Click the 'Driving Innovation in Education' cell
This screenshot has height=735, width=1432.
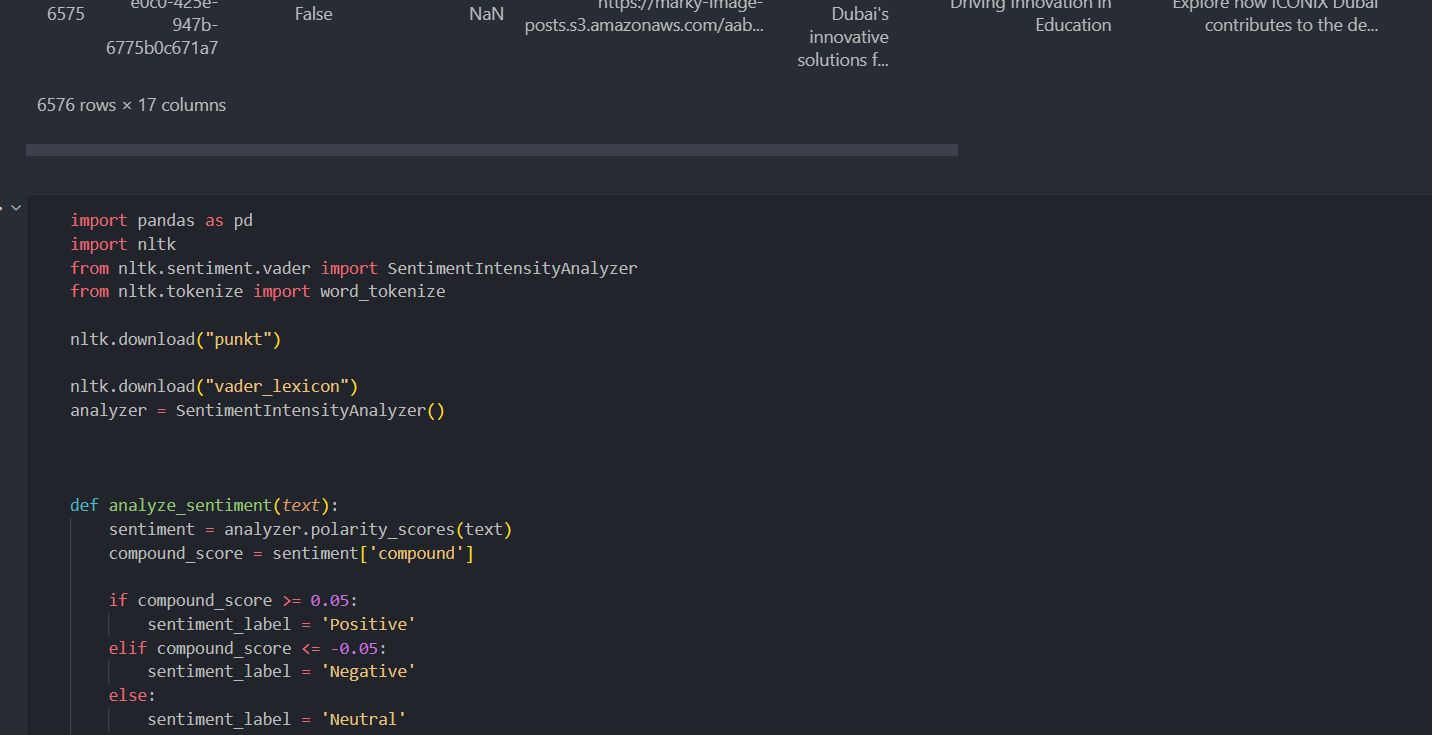(1030, 15)
